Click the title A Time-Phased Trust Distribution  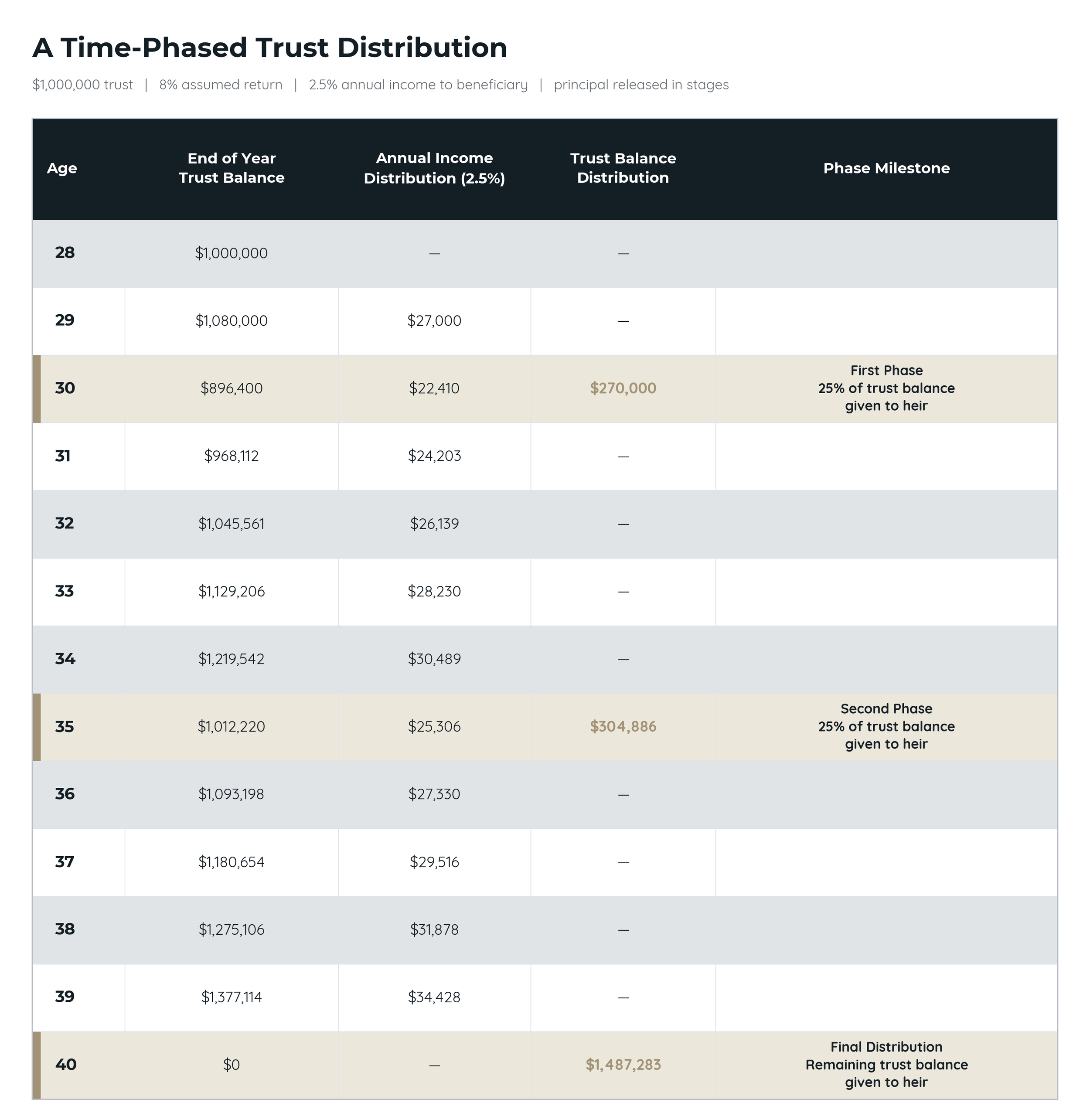(x=269, y=48)
